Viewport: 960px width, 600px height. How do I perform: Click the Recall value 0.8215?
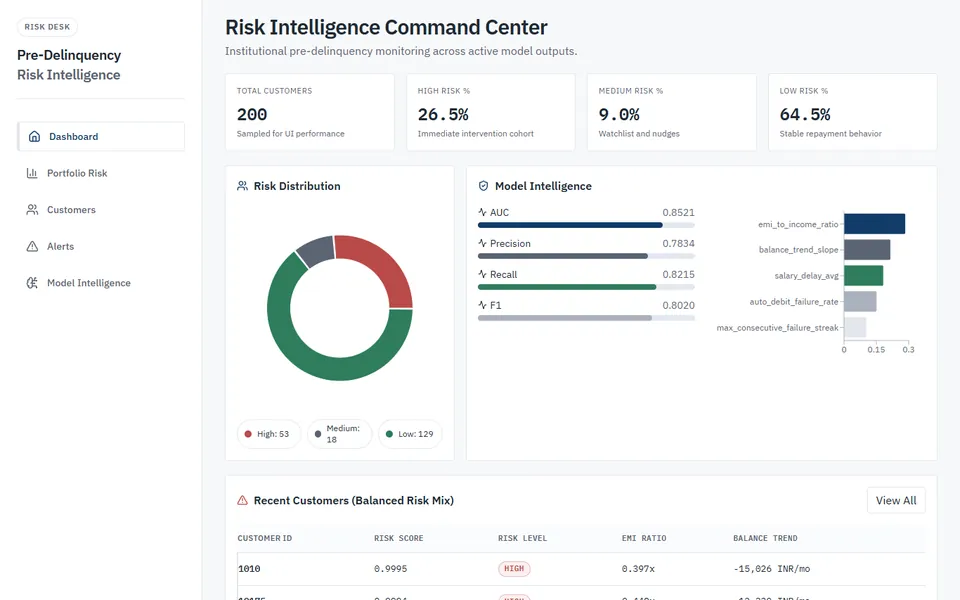coord(678,274)
